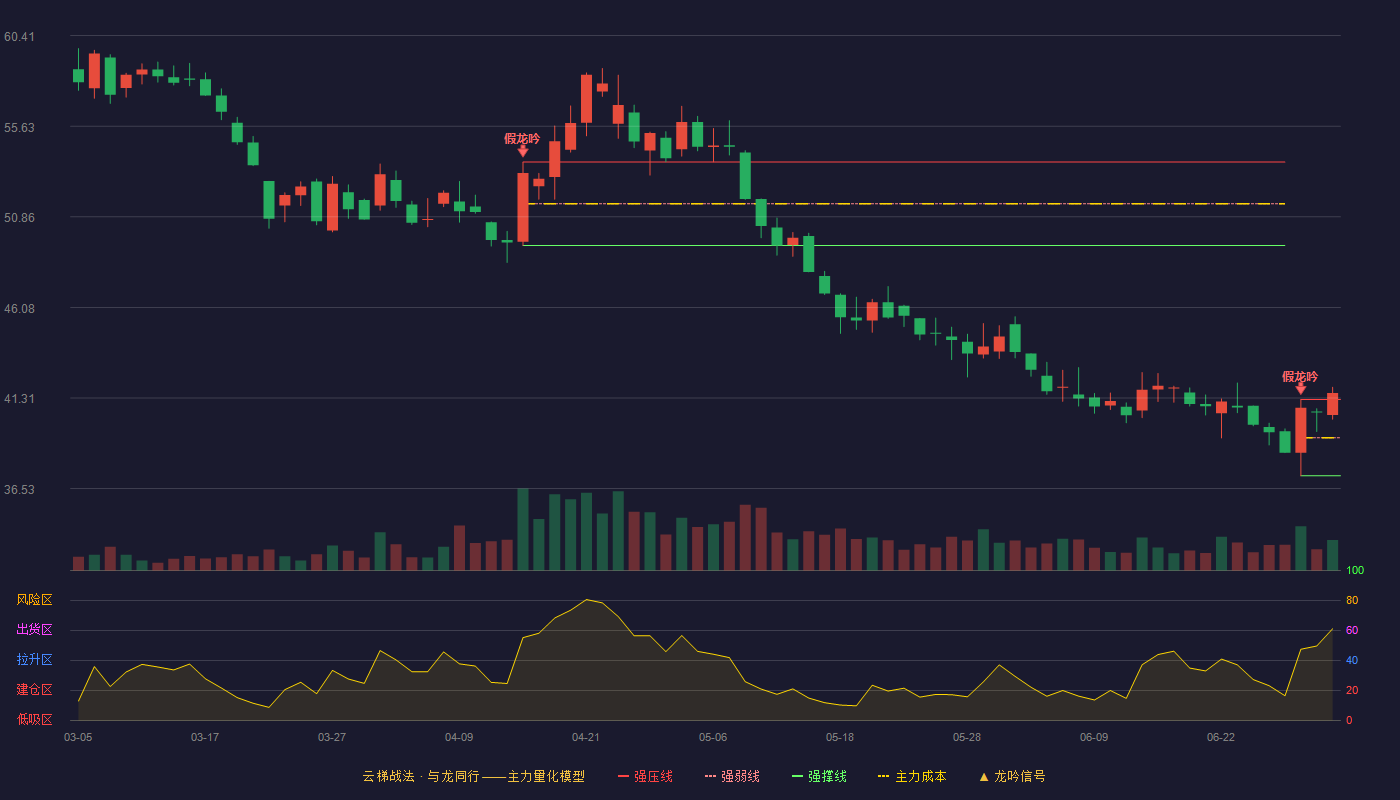Click the 46.08 price axis label
Image resolution: width=1400 pixels, height=800 pixels.
[x=19, y=308]
